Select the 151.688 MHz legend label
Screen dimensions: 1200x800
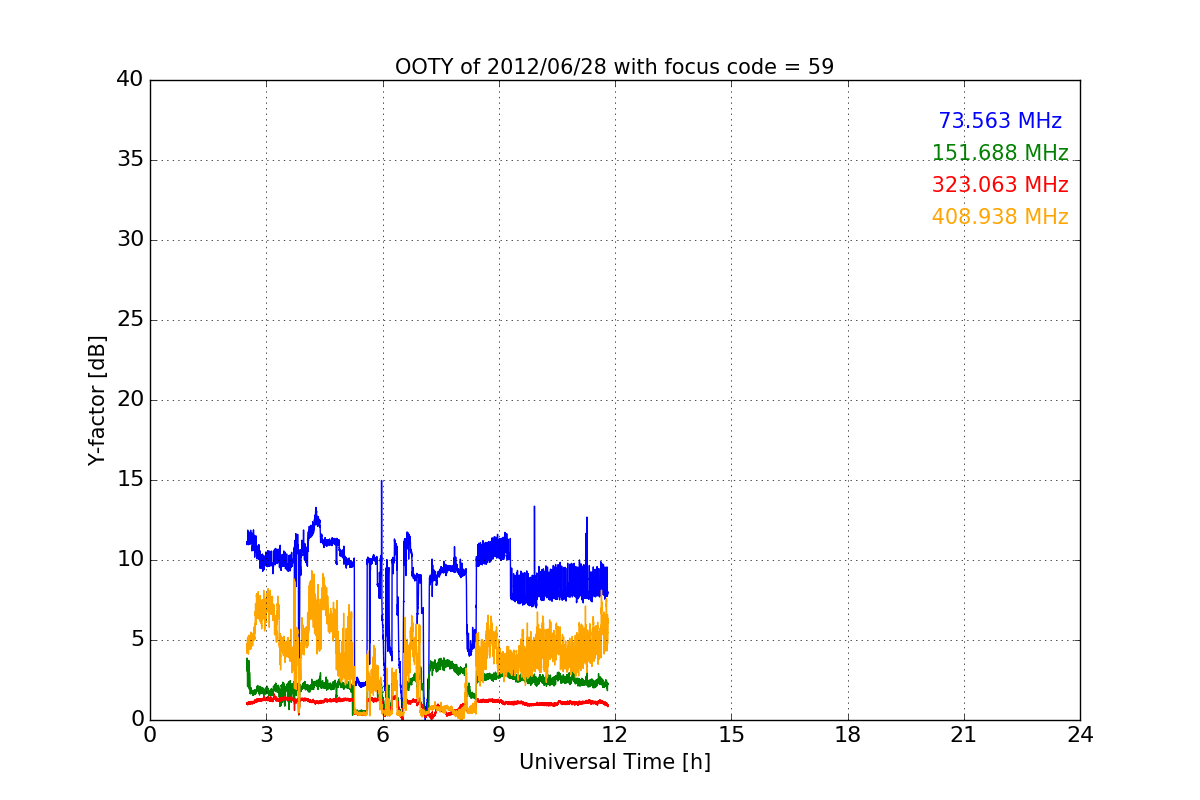(x=1000, y=153)
